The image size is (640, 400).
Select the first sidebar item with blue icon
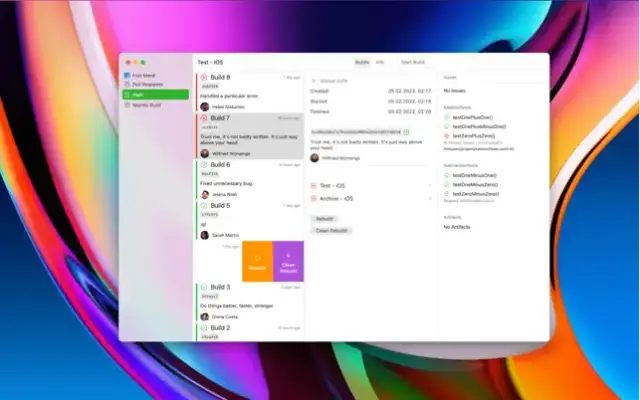156,76
